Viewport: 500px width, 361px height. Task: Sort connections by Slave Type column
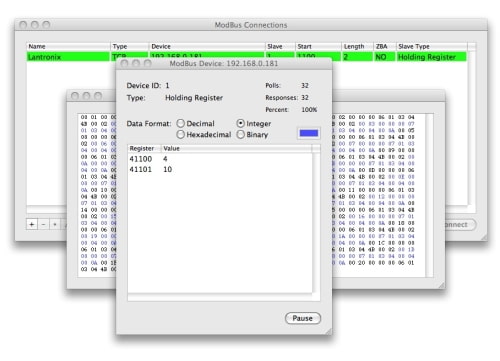(x=432, y=46)
